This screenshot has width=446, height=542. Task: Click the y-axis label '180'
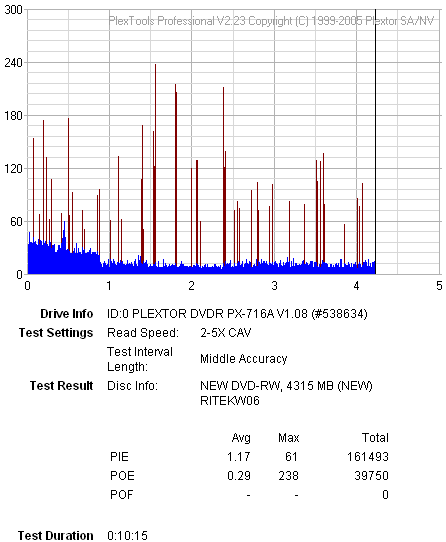tap(13, 116)
